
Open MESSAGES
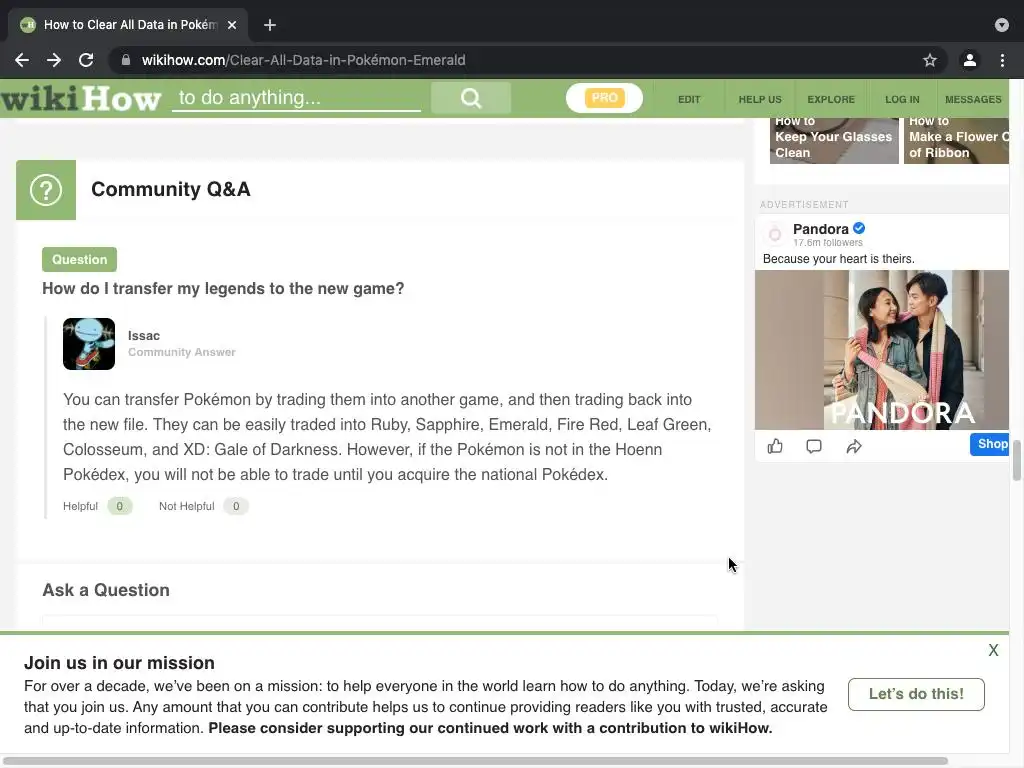click(973, 99)
